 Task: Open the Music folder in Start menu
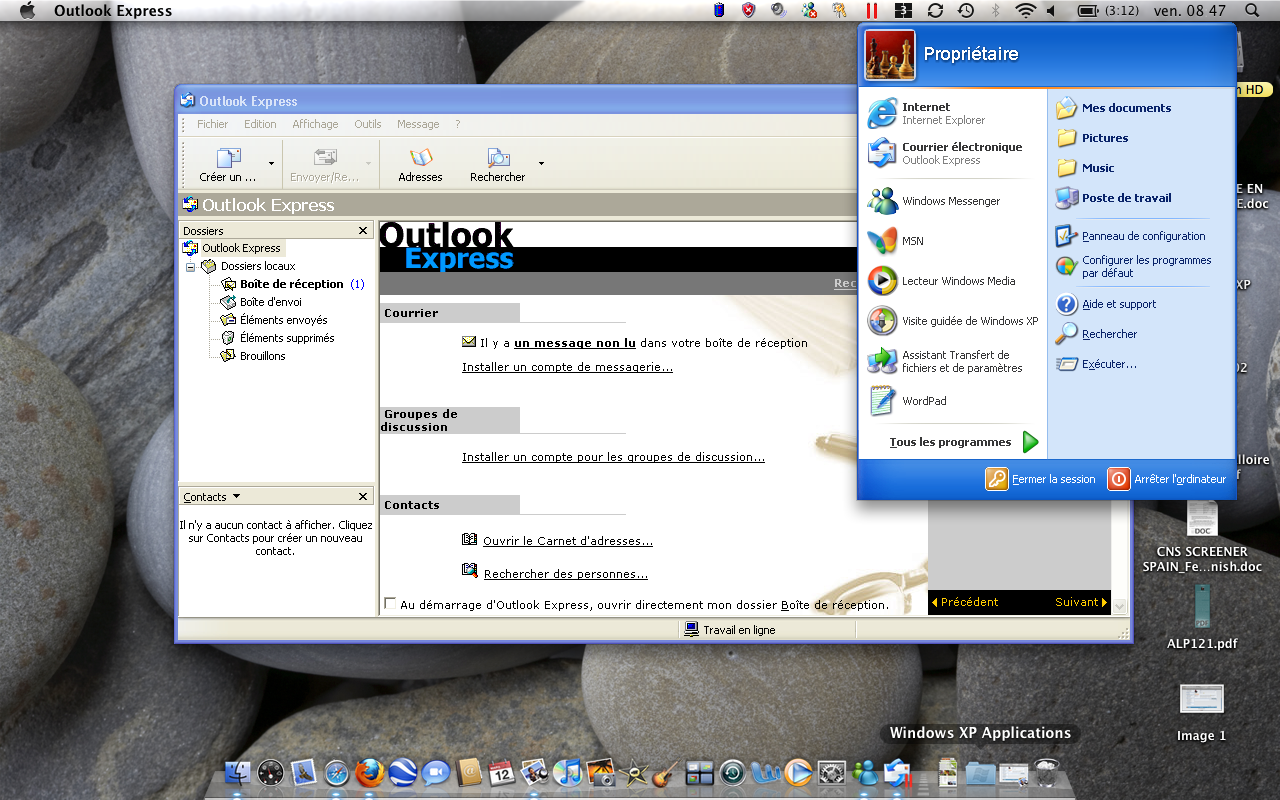click(x=1085, y=168)
